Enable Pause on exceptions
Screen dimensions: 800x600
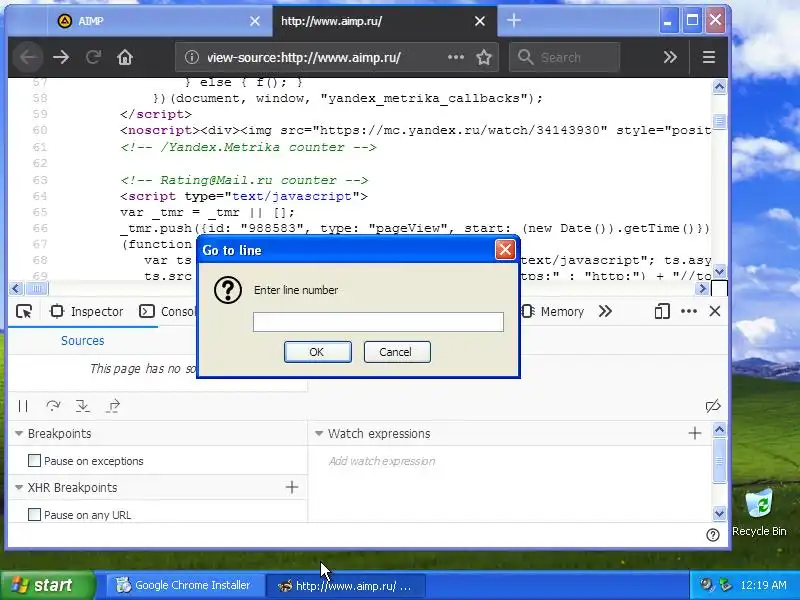point(34,461)
